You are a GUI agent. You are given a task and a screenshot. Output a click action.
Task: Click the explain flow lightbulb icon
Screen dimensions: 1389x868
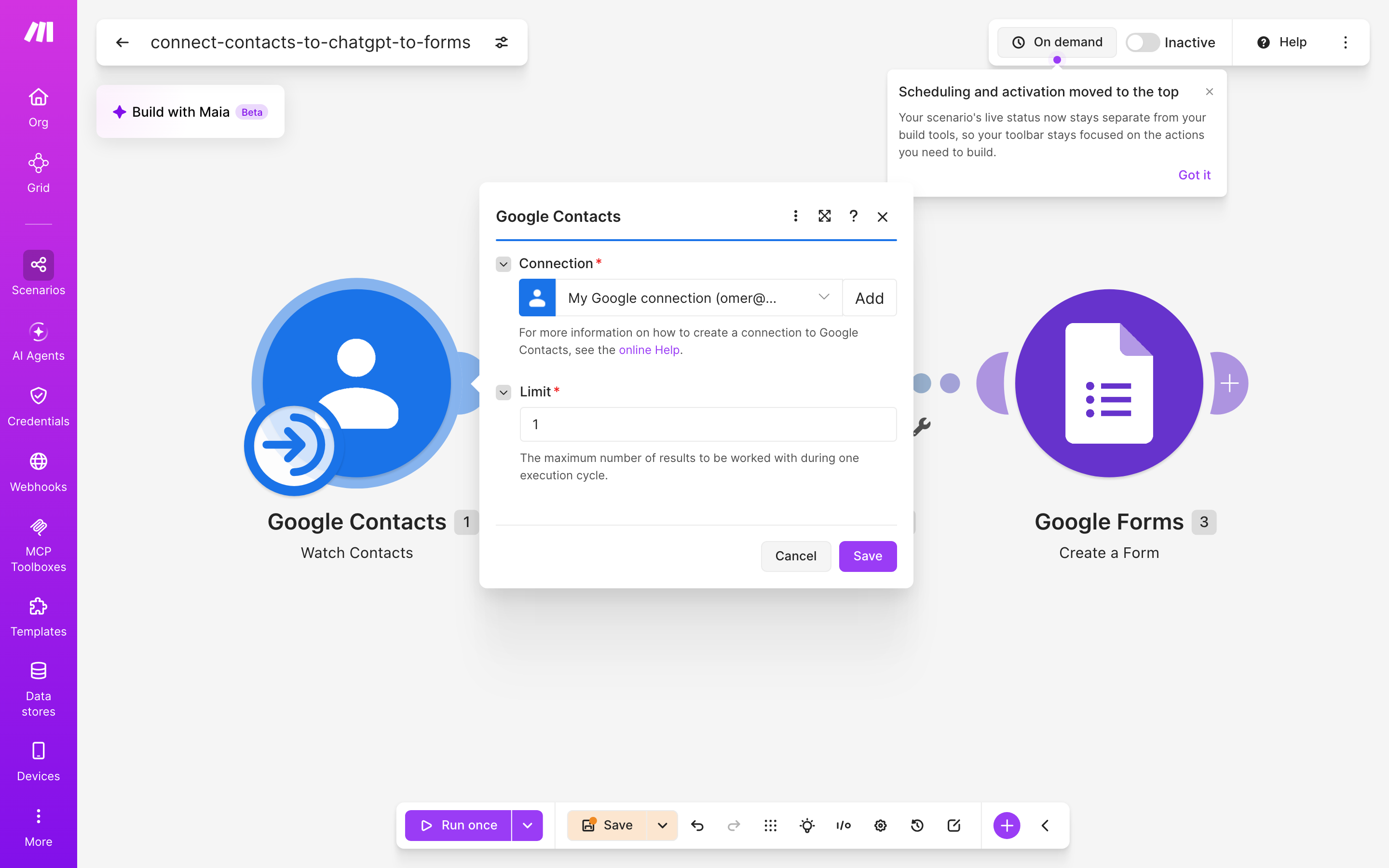(x=807, y=826)
